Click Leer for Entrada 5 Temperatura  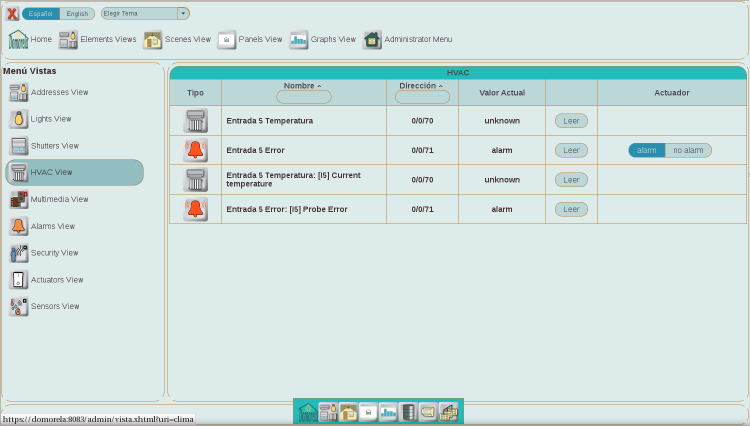click(x=571, y=121)
